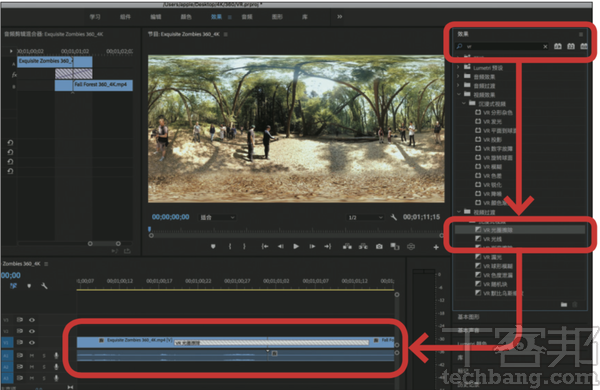600x390 pixels.
Task: Open the Button Editor plus icon
Action: click(436, 247)
